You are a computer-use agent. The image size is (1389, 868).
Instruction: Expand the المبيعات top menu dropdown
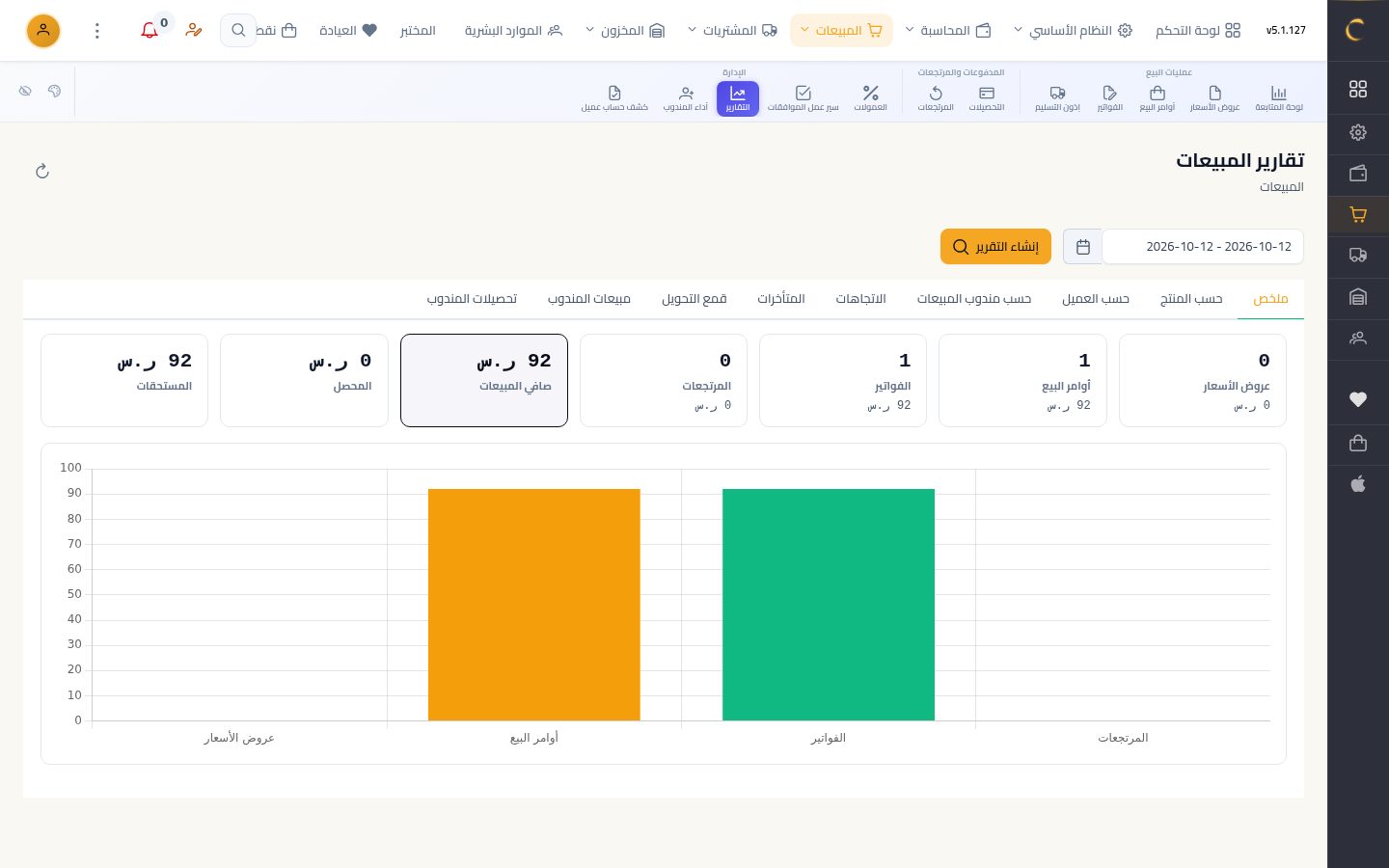coord(841,31)
